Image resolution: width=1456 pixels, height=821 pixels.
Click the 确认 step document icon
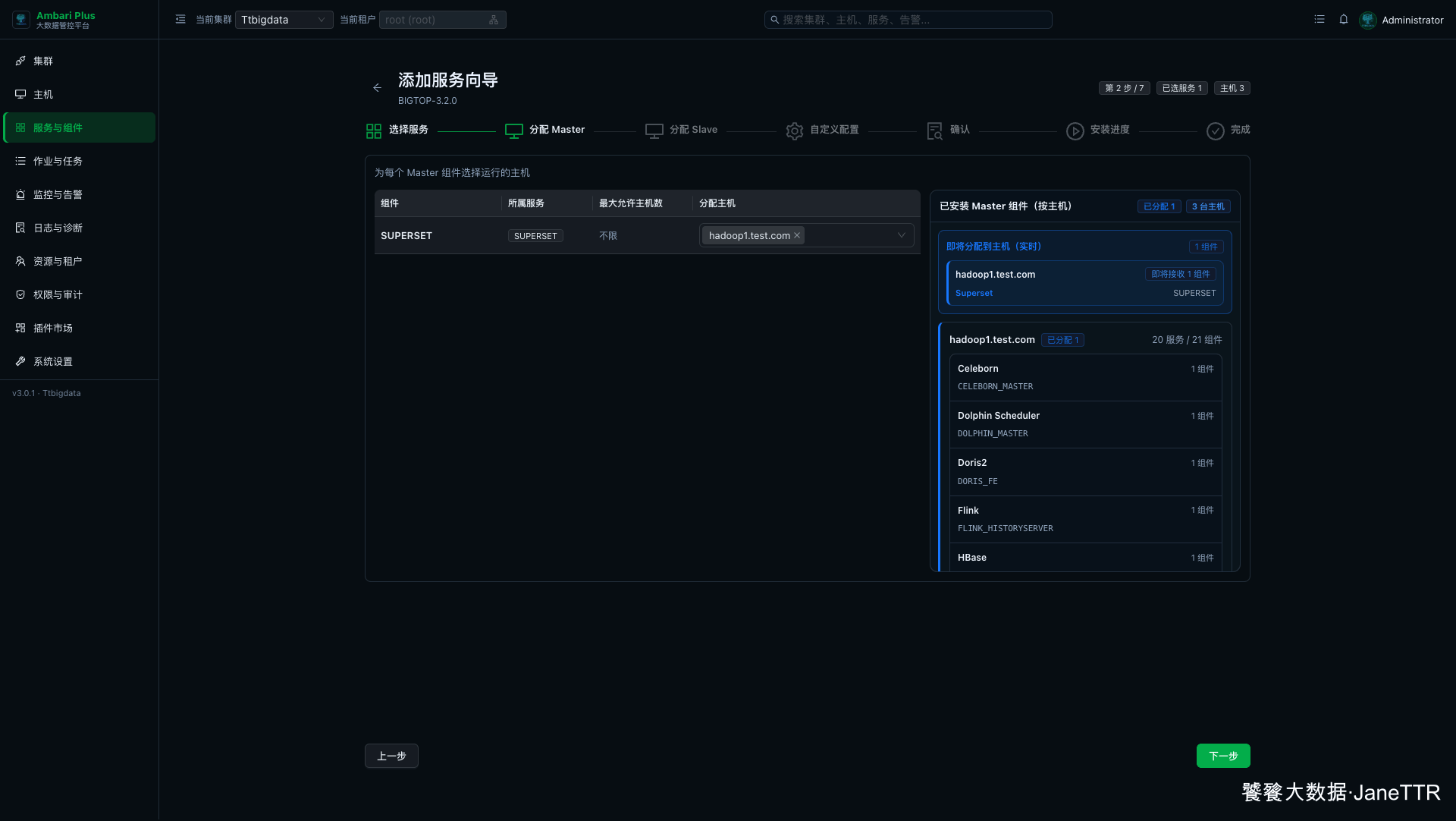pyautogui.click(x=935, y=131)
